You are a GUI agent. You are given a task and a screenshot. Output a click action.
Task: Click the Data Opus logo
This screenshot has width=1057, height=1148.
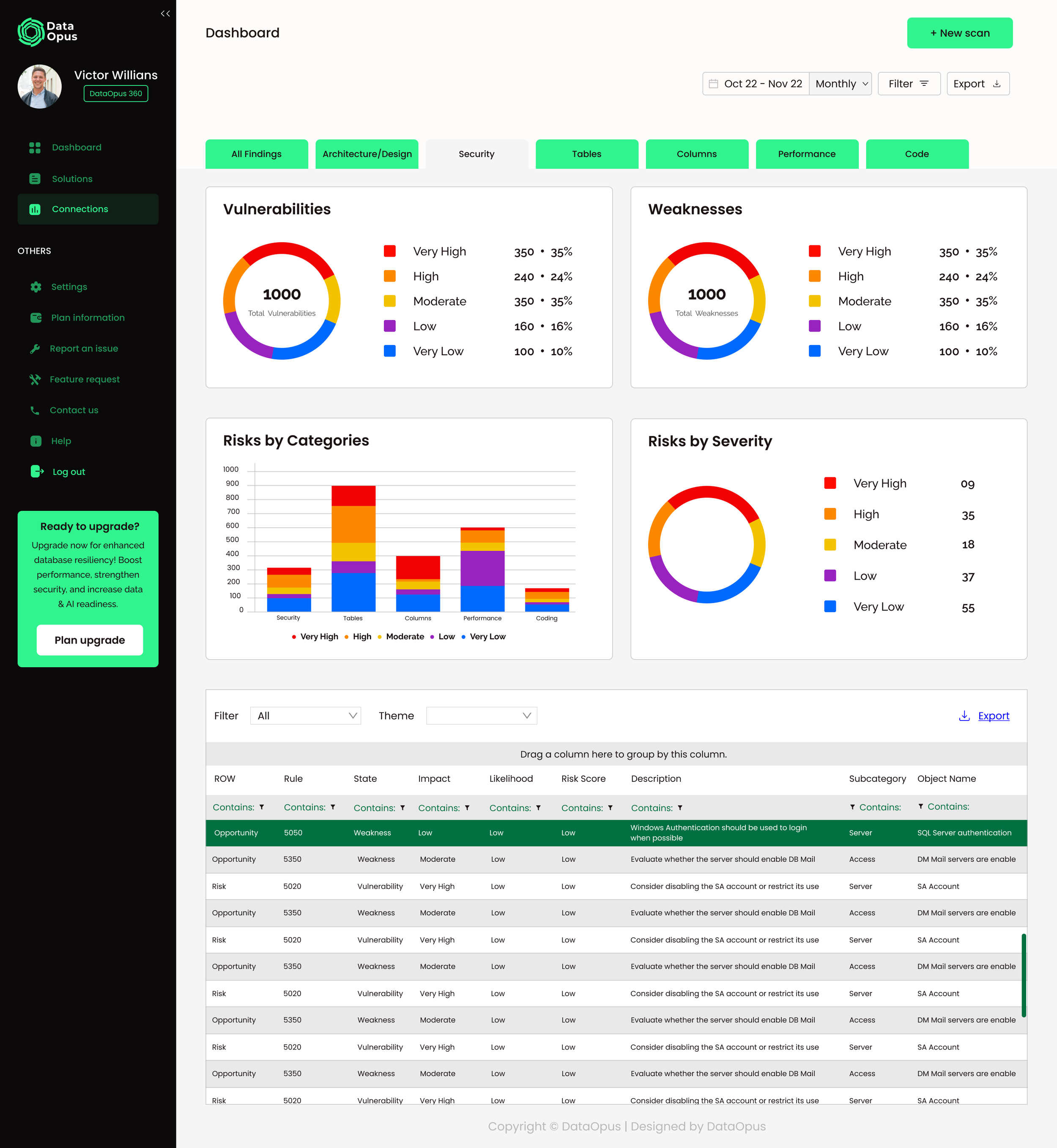47,32
